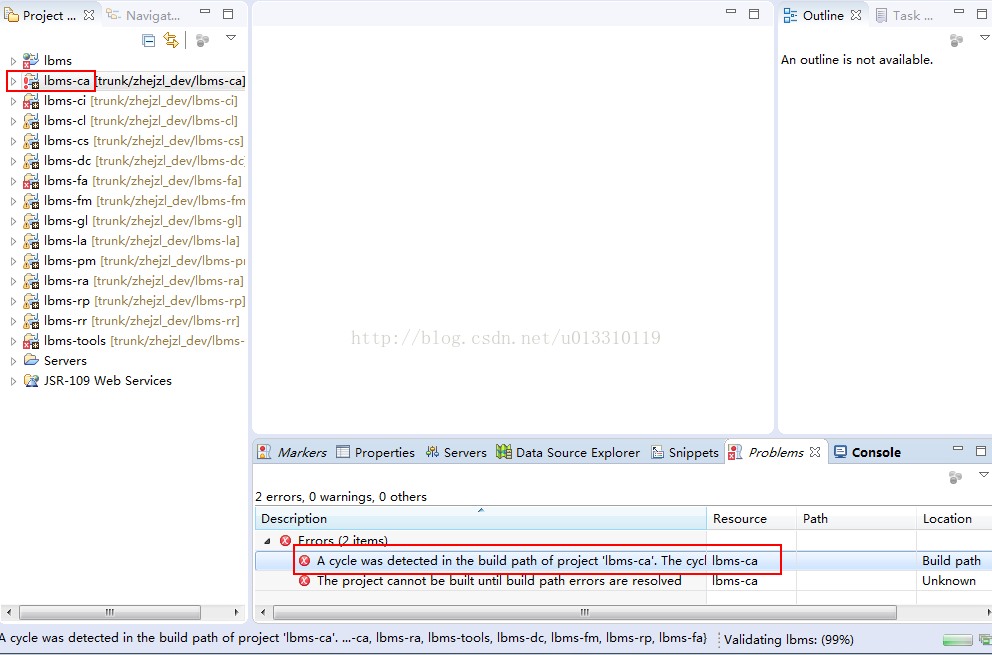
Task: Click Collapse All icon in Project Explorer
Action: [x=149, y=41]
